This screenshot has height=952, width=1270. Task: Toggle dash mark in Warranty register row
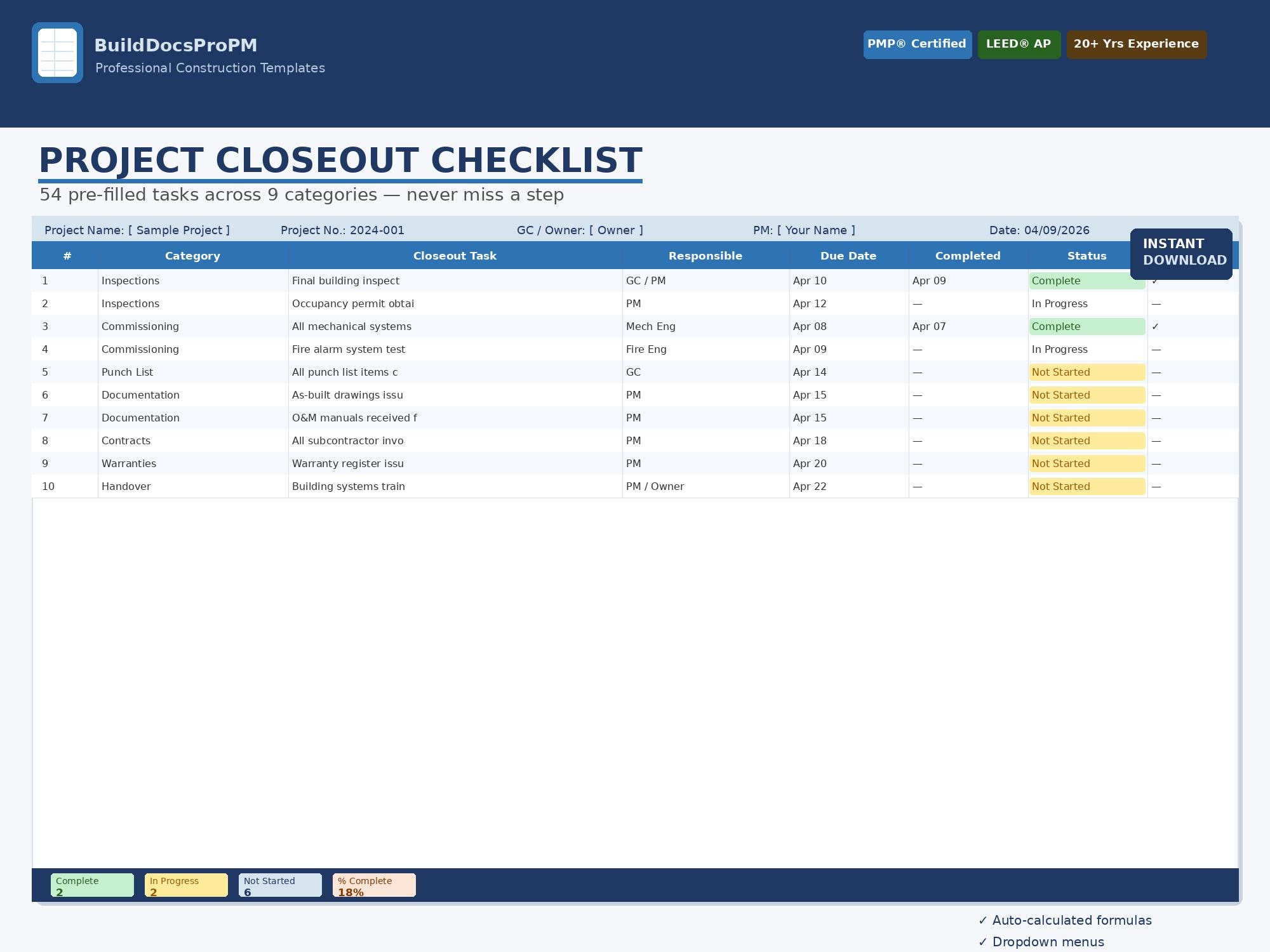[x=1156, y=463]
